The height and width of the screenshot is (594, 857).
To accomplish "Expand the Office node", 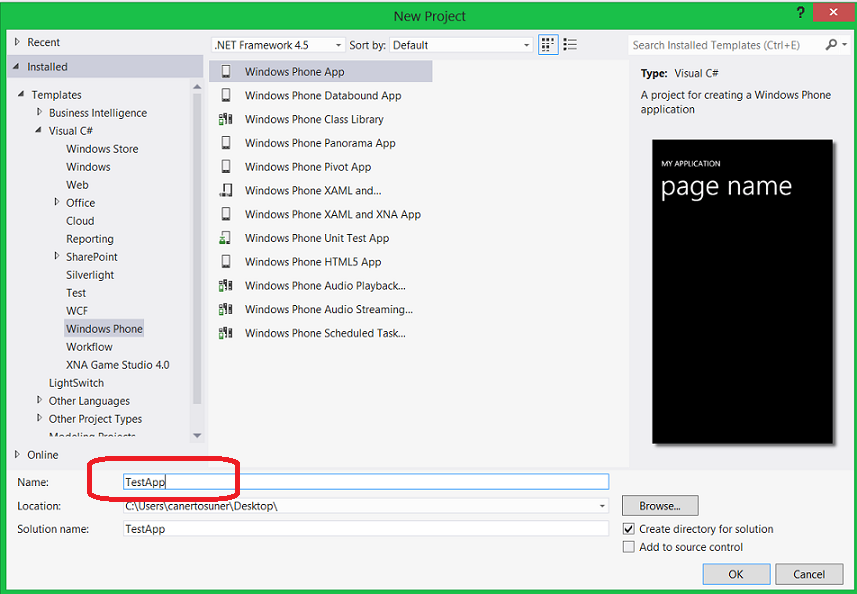I will pos(56,202).
